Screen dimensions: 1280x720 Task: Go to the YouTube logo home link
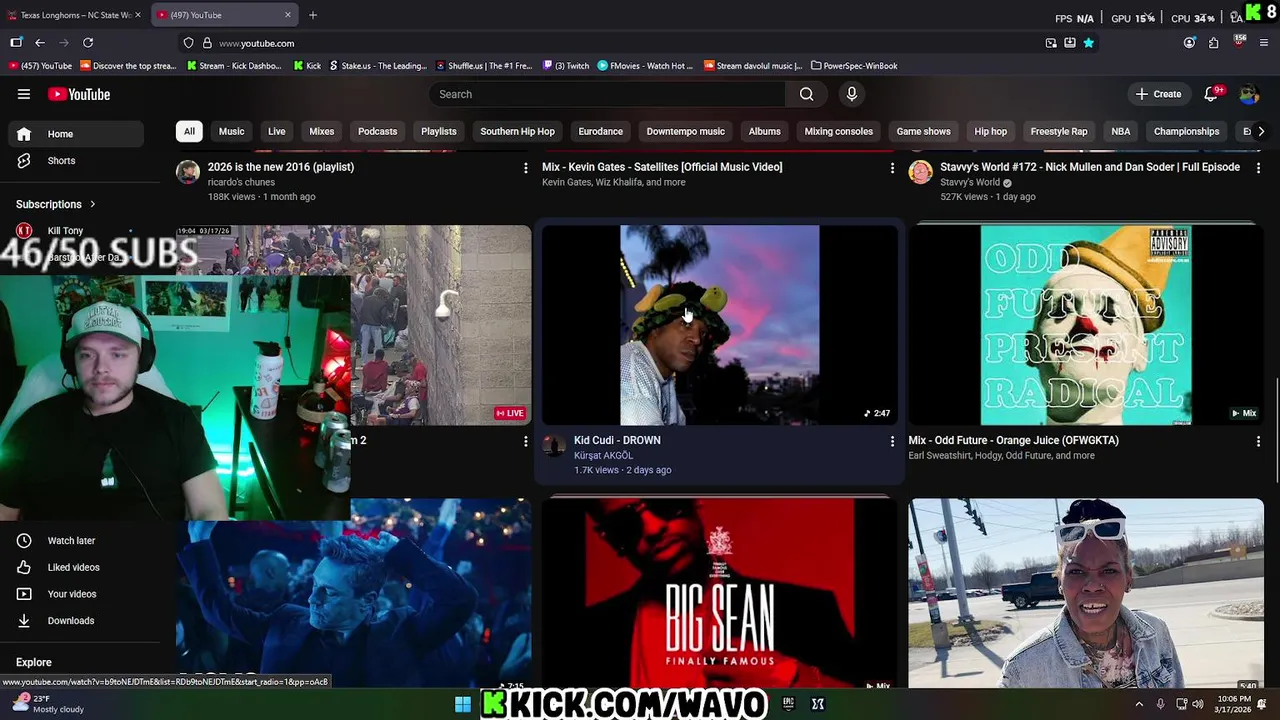pyautogui.click(x=79, y=94)
